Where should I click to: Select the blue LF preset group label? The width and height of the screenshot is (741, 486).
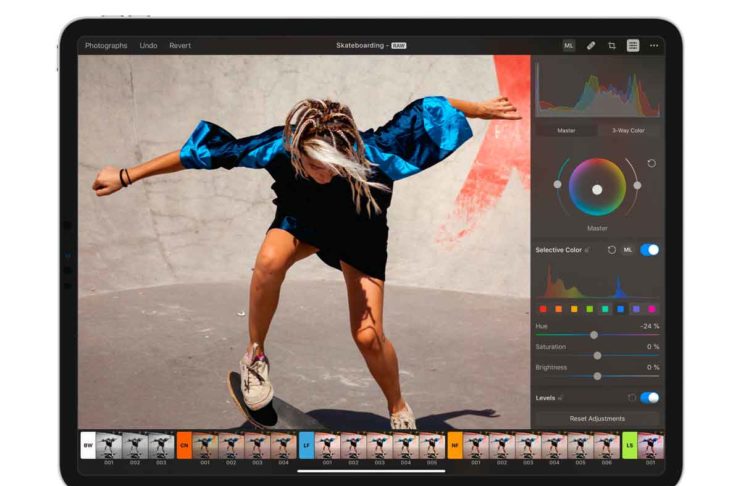click(306, 445)
